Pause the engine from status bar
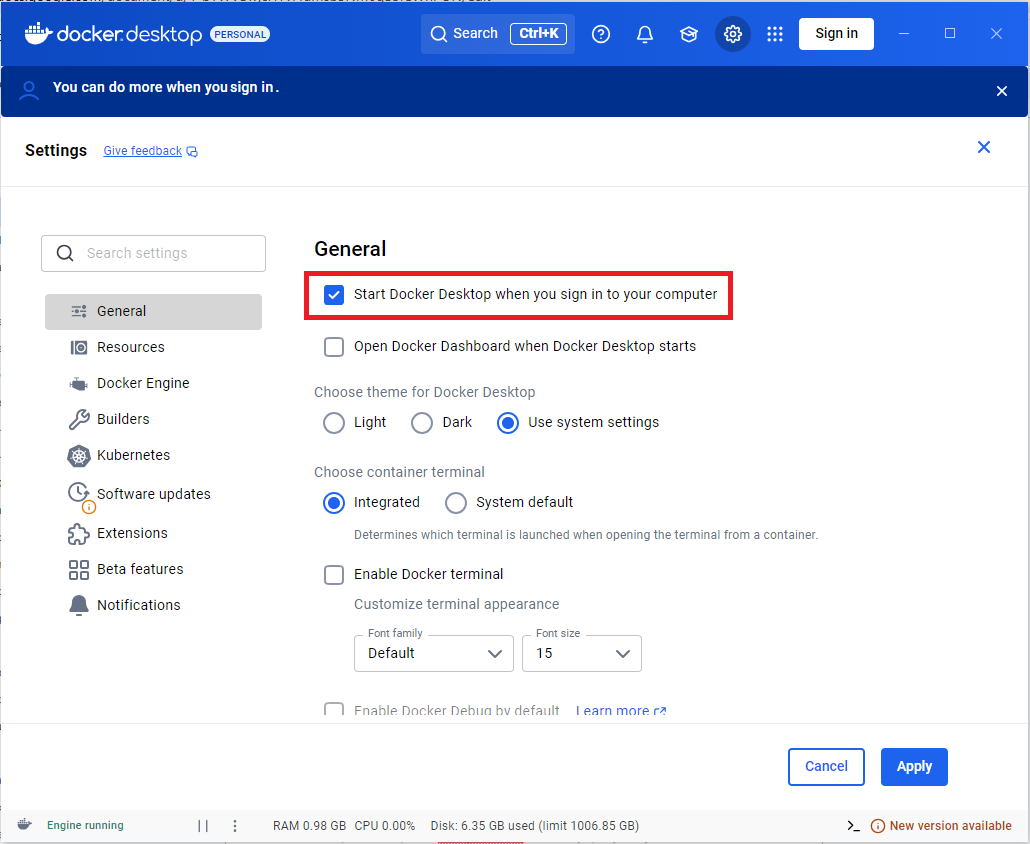Viewport: 1030px width, 844px height. tap(203, 826)
